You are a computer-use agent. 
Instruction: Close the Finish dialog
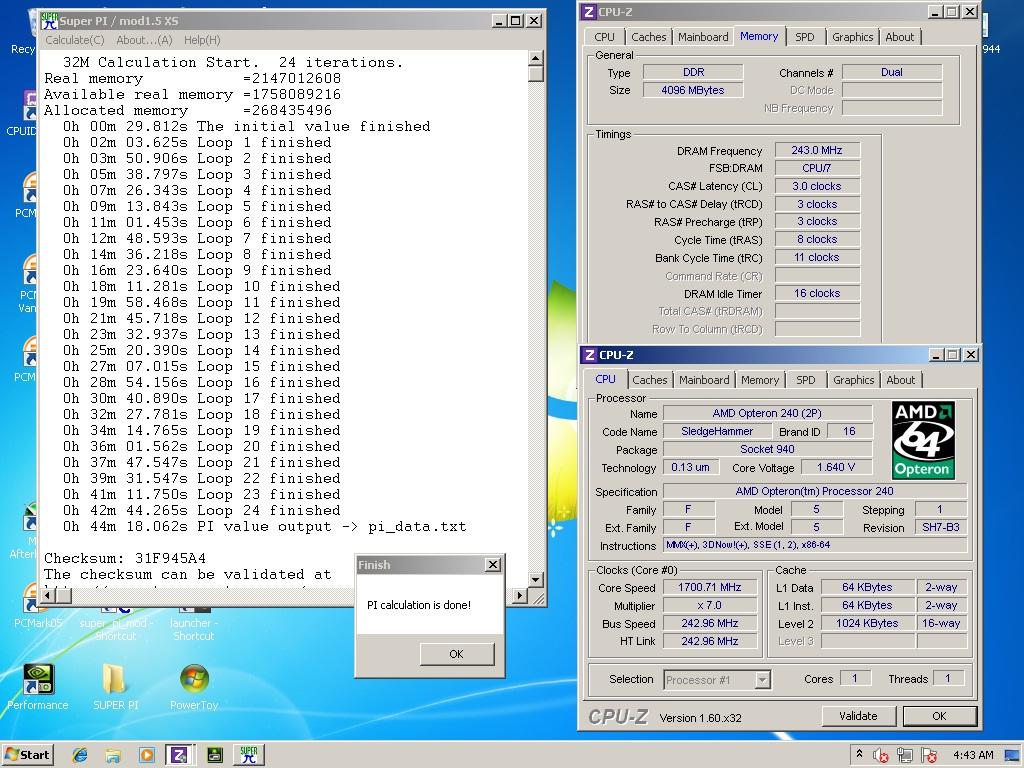(494, 564)
